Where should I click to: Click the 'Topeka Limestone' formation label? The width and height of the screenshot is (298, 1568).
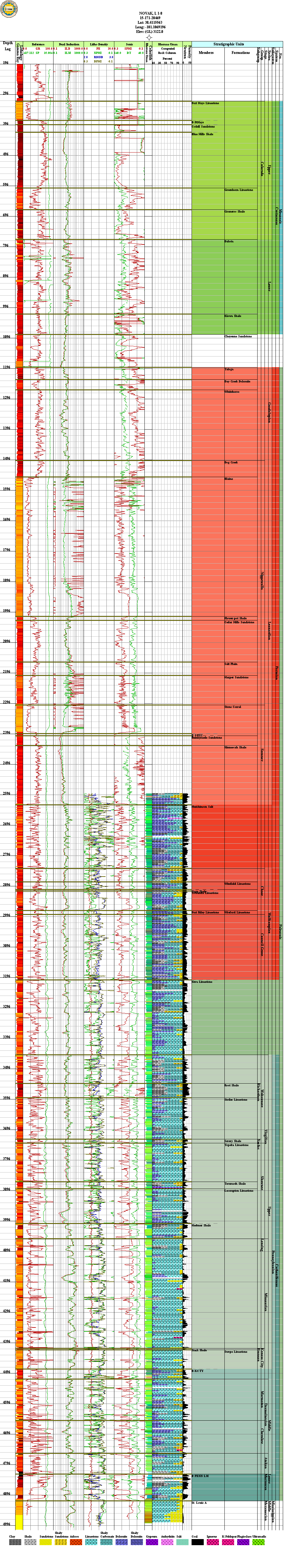coord(237,1145)
